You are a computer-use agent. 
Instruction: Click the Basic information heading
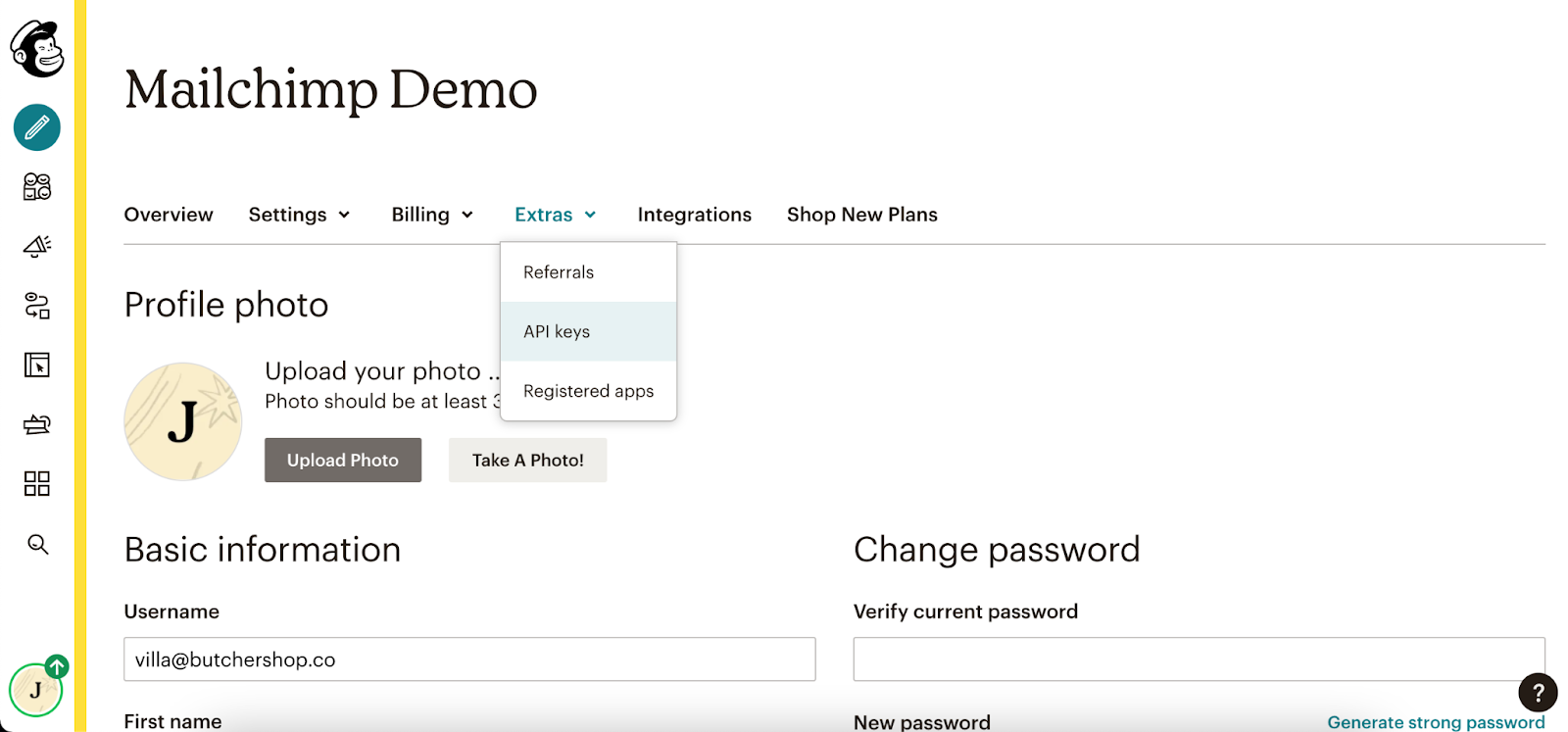[263, 550]
